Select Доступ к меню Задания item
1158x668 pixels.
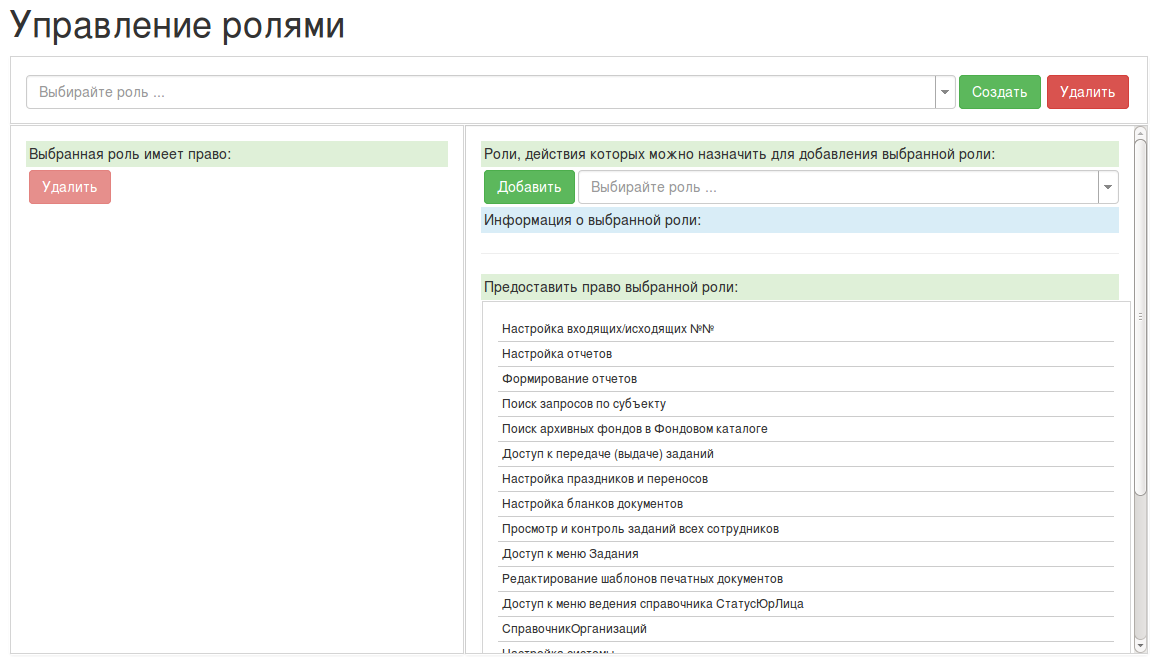[570, 554]
